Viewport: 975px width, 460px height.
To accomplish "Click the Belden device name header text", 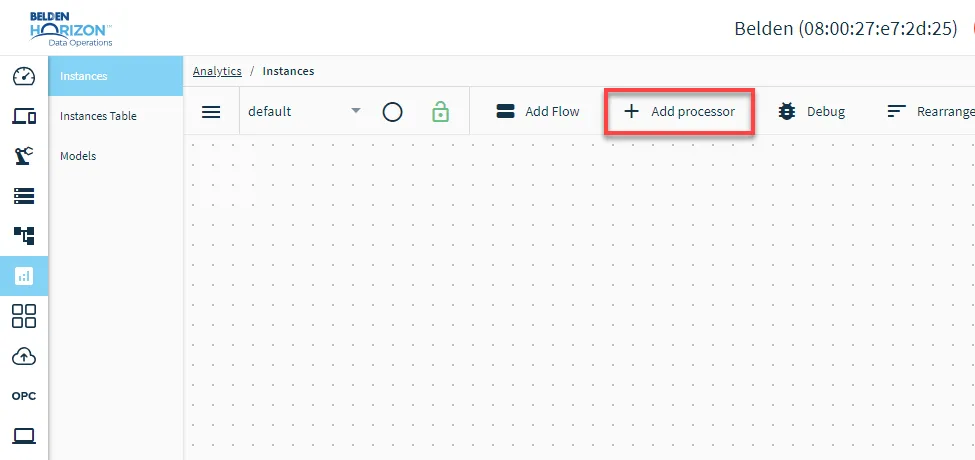I will 846,29.
